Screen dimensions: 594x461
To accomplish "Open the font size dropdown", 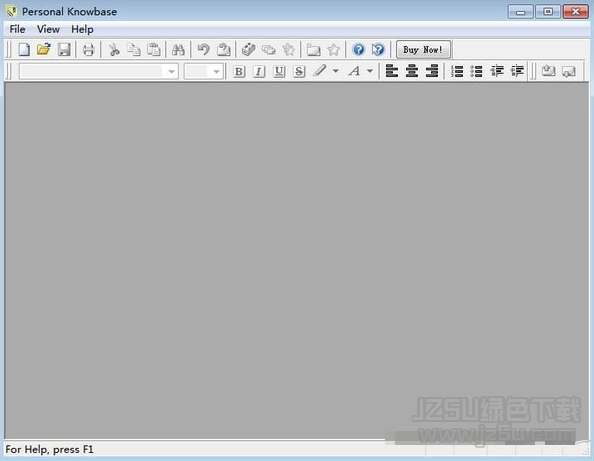I will coord(216,71).
